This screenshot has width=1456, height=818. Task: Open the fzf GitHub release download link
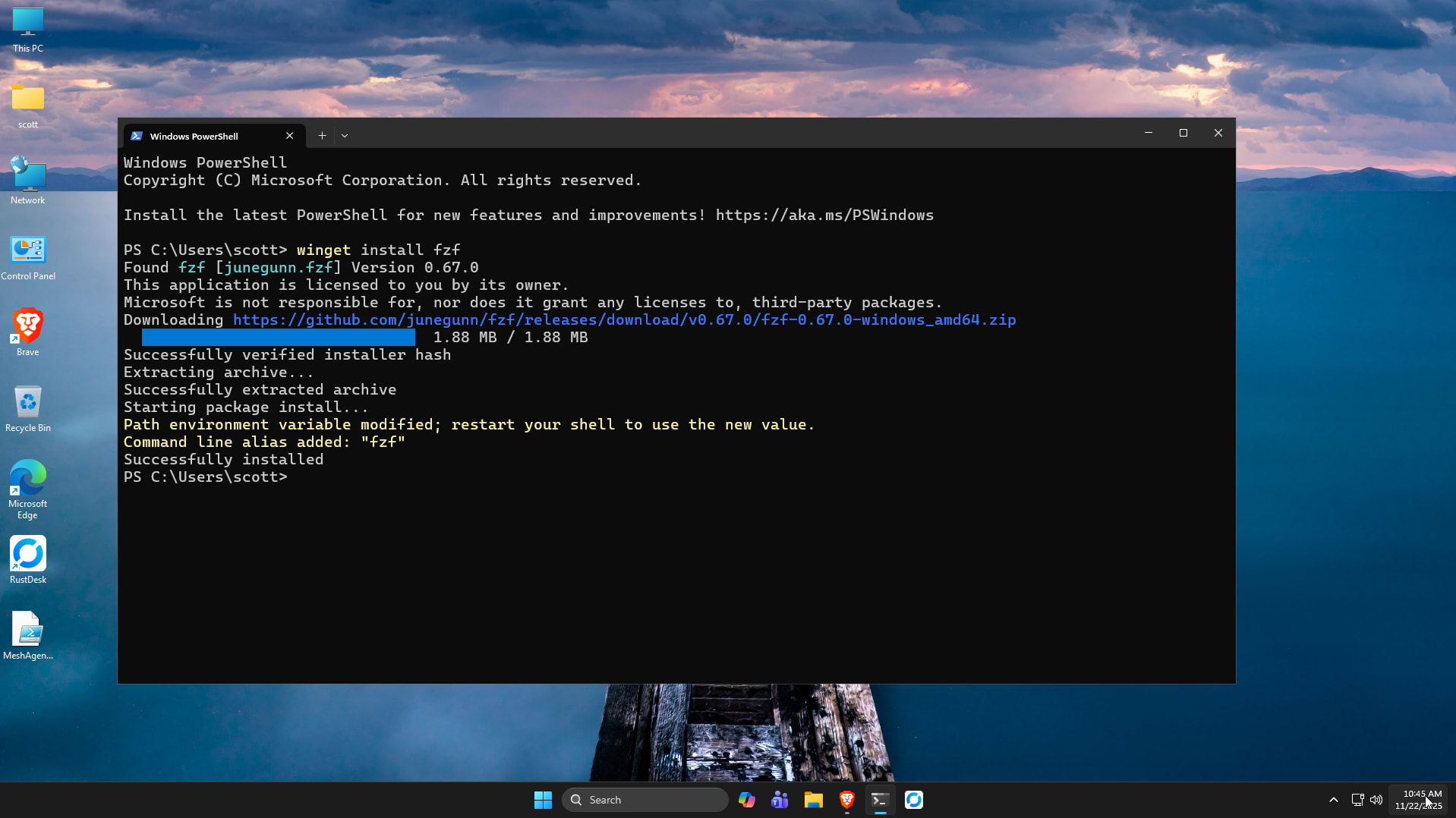click(x=624, y=319)
